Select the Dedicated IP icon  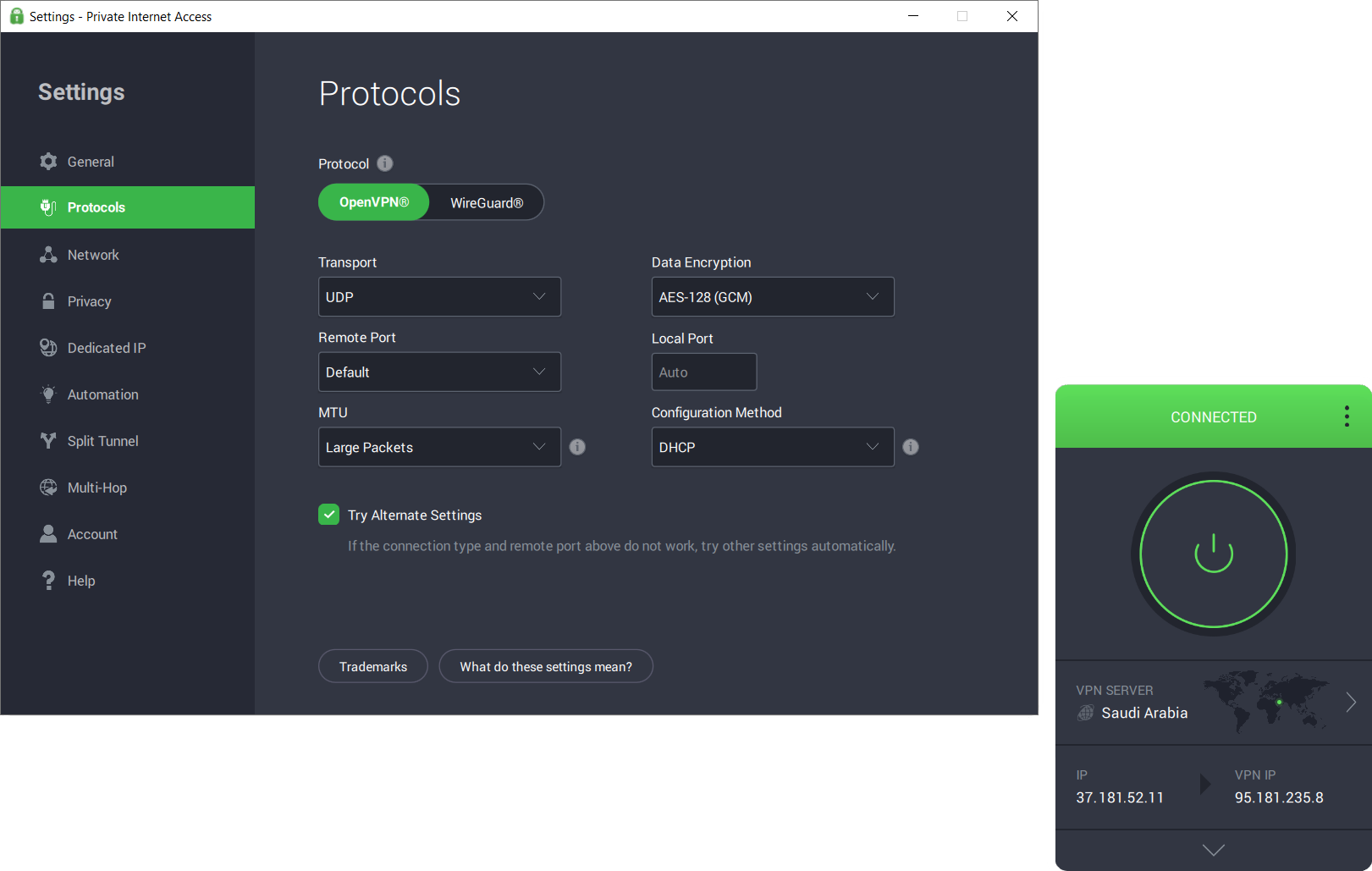coord(49,347)
